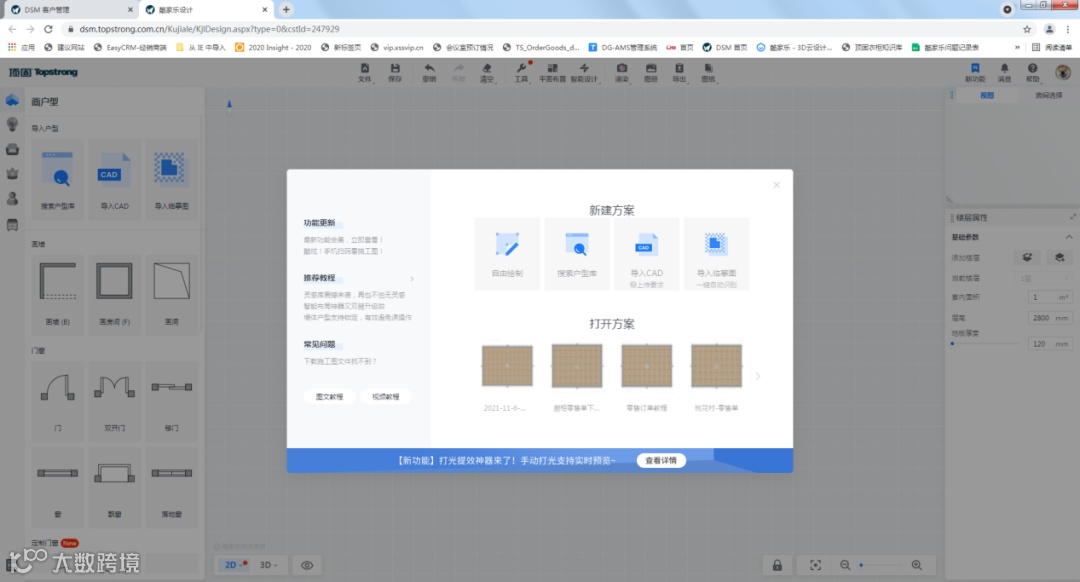Select 搜索户型库 in new project dialog
Image resolution: width=1080 pixels, height=582 pixels.
pyautogui.click(x=577, y=254)
